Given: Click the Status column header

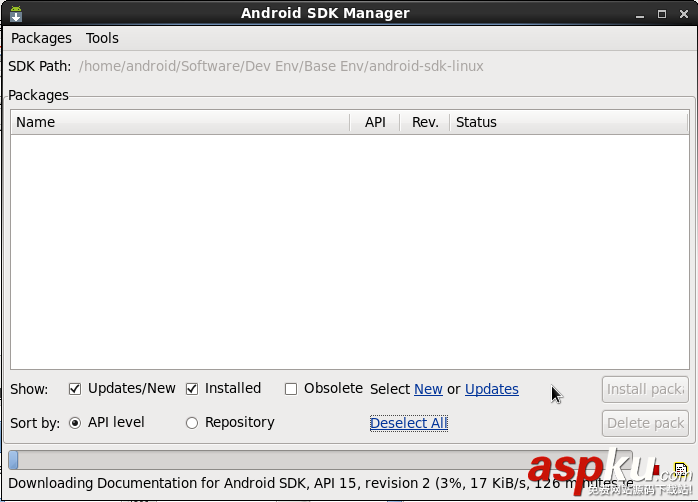Looking at the screenshot, I should [x=569, y=122].
